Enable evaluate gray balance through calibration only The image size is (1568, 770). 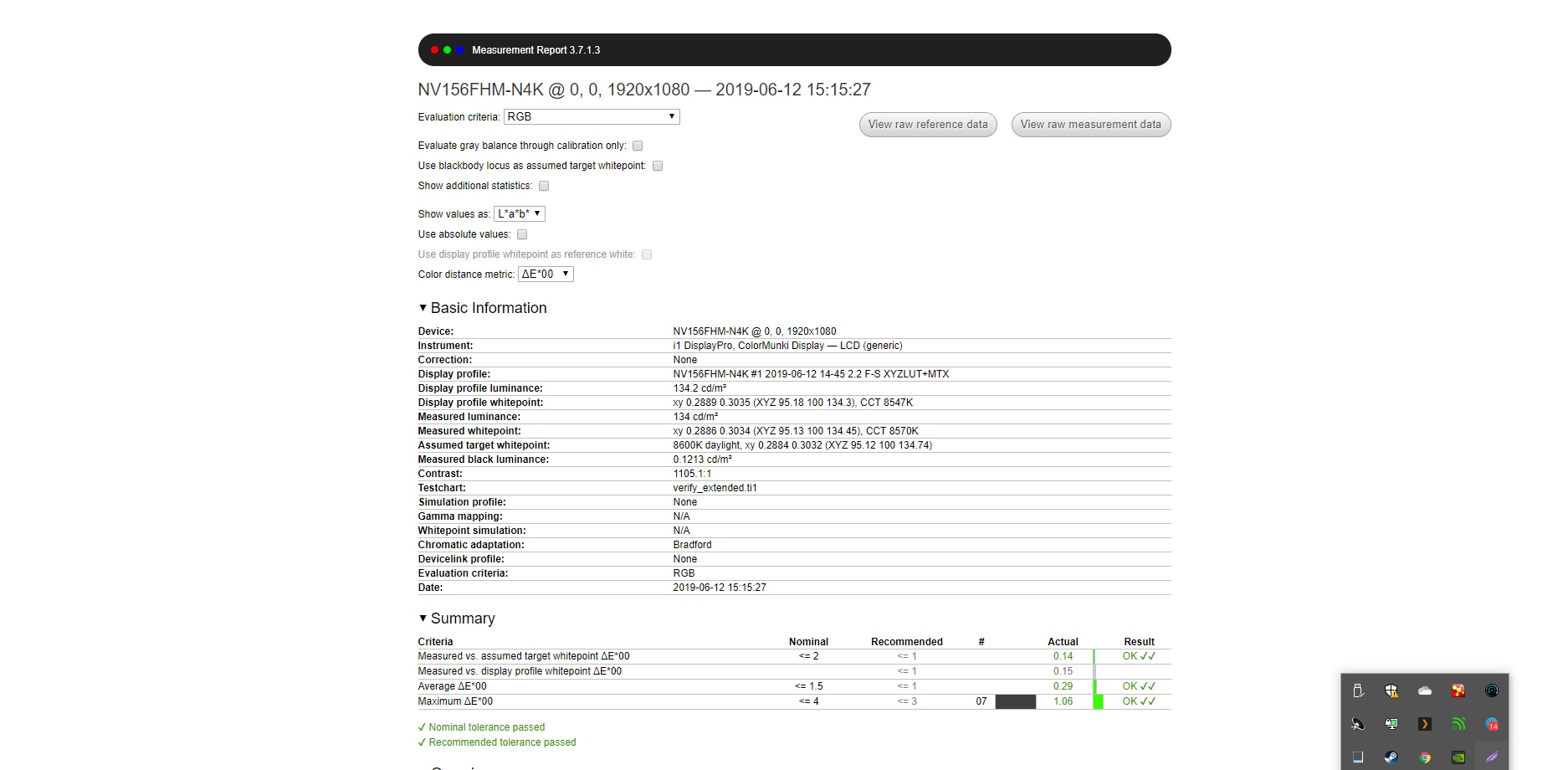pyautogui.click(x=638, y=146)
